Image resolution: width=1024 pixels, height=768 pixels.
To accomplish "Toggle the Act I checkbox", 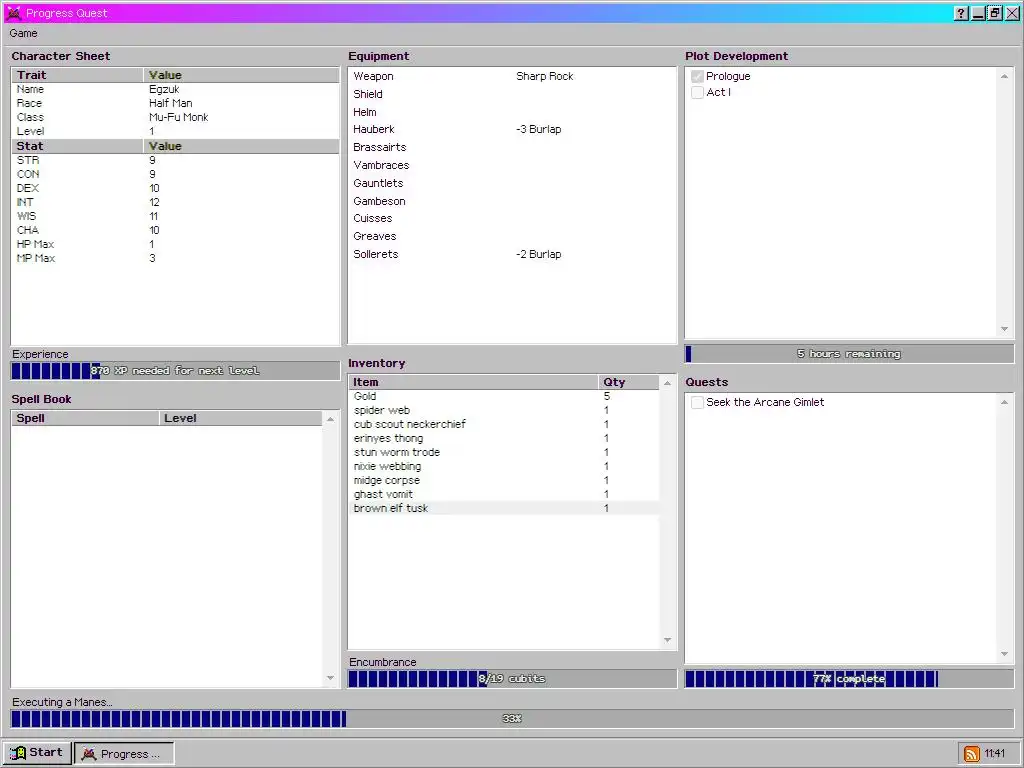I will pyautogui.click(x=697, y=93).
